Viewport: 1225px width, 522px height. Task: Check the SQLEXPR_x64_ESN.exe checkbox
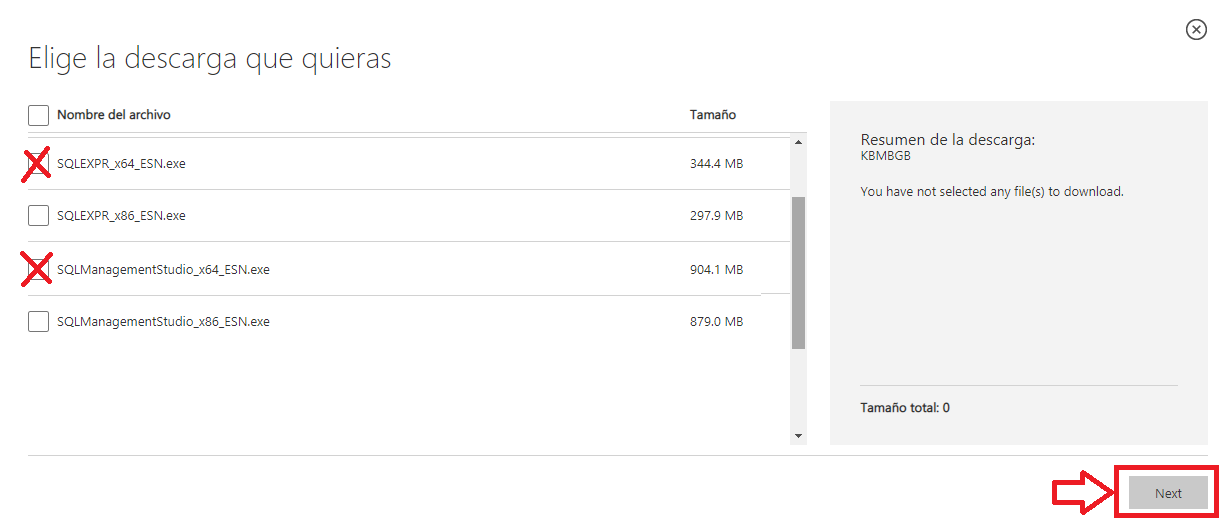pyautogui.click(x=38, y=163)
